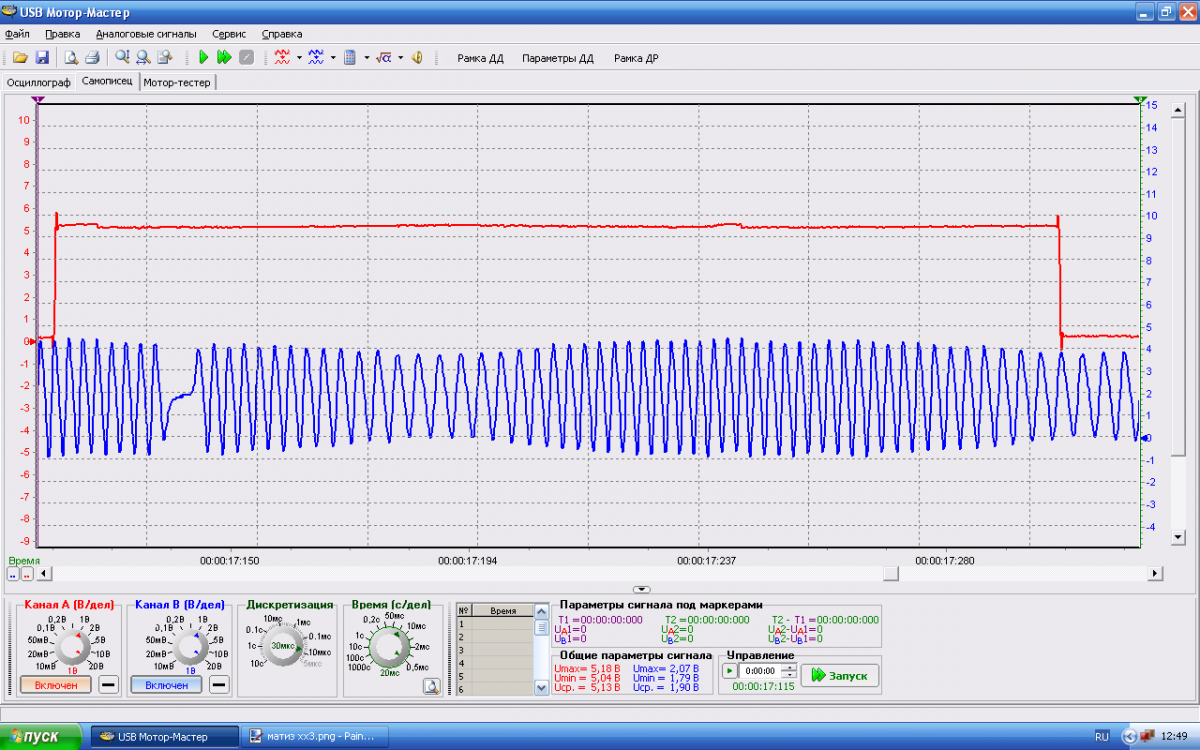The height and width of the screenshot is (750, 1200).
Task: Click the blue waveform channel icon
Action: 316,58
